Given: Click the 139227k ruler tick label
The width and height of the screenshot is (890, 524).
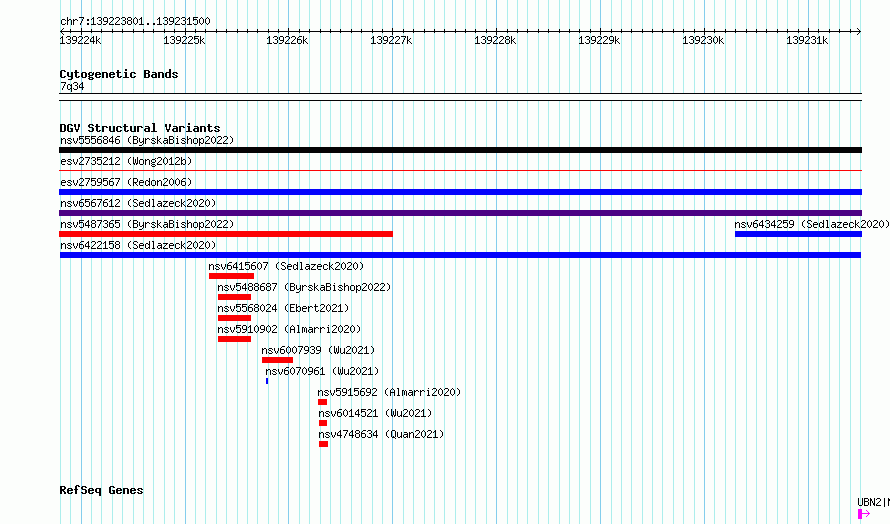Looking at the screenshot, I should 391,40.
